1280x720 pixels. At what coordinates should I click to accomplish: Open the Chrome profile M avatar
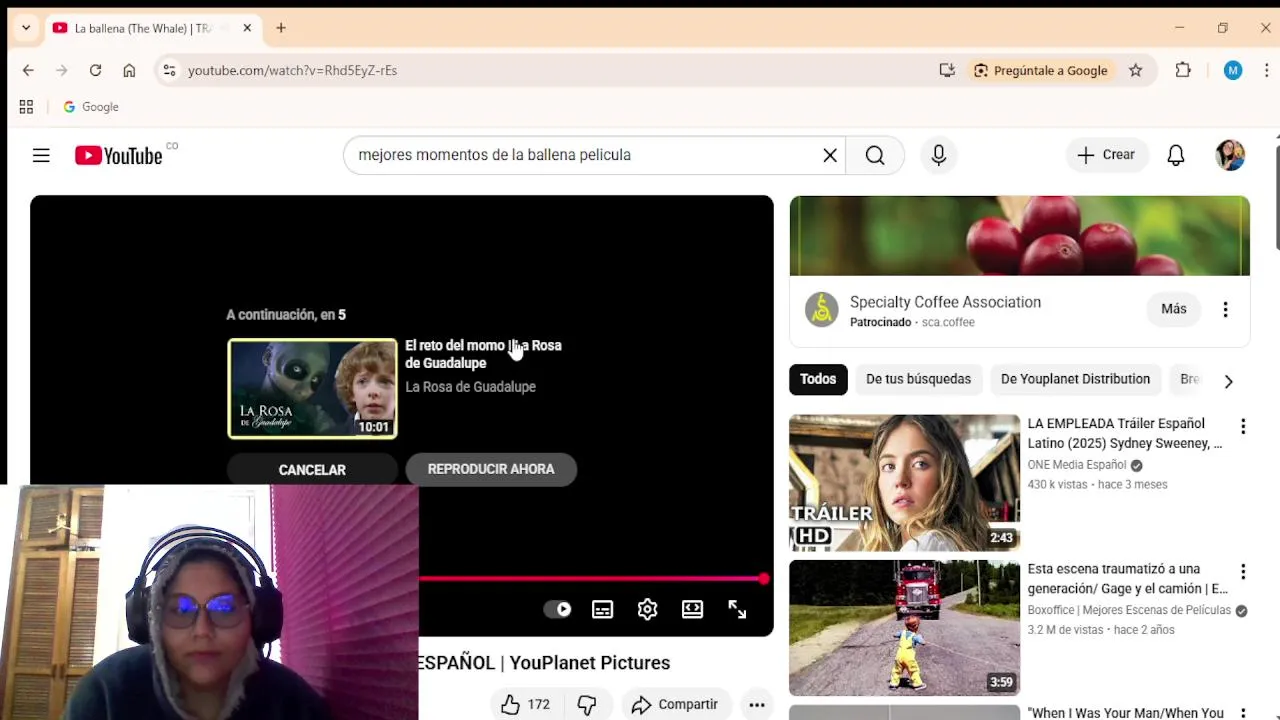tap(1233, 70)
